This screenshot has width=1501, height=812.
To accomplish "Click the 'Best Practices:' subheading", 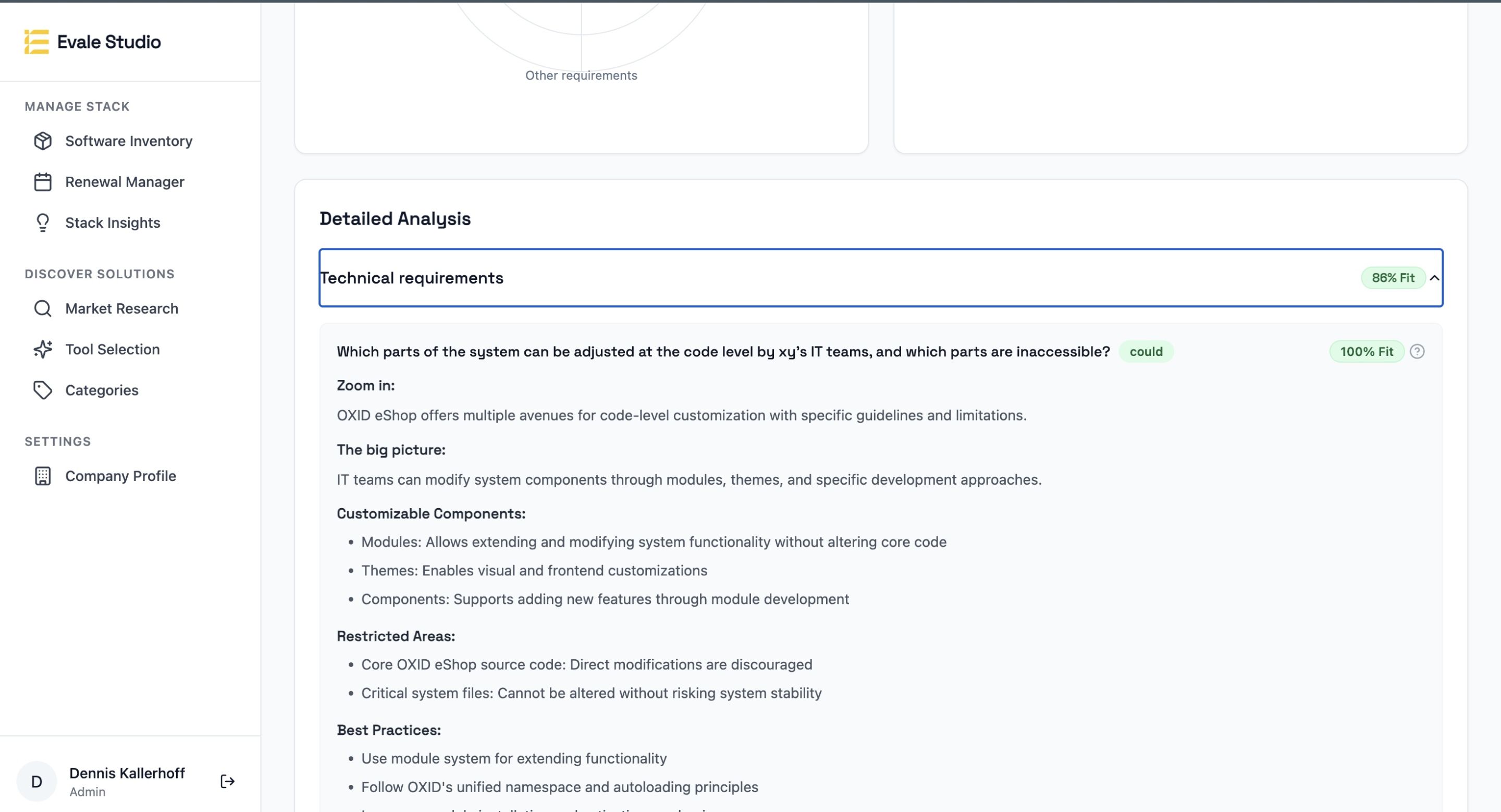I will point(389,730).
